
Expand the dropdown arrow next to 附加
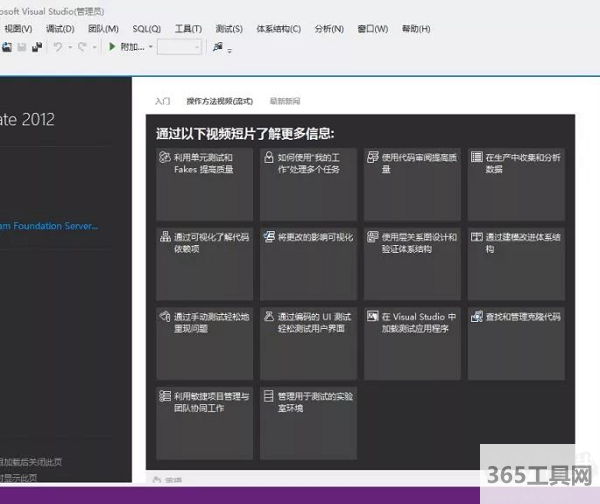coord(150,47)
